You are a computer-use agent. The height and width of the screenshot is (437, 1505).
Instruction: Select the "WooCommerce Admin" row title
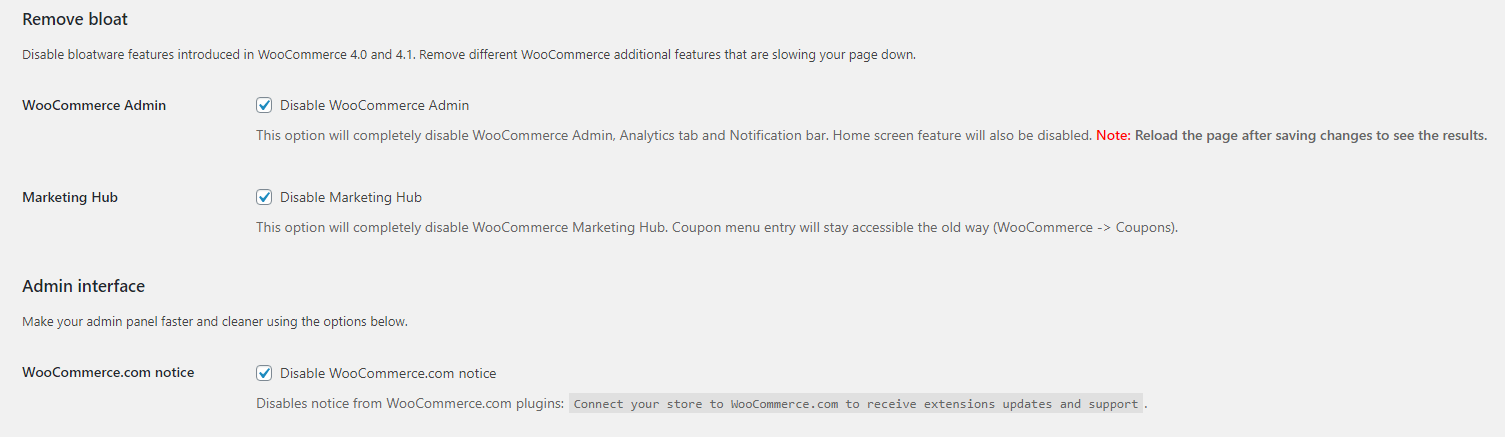pos(94,105)
